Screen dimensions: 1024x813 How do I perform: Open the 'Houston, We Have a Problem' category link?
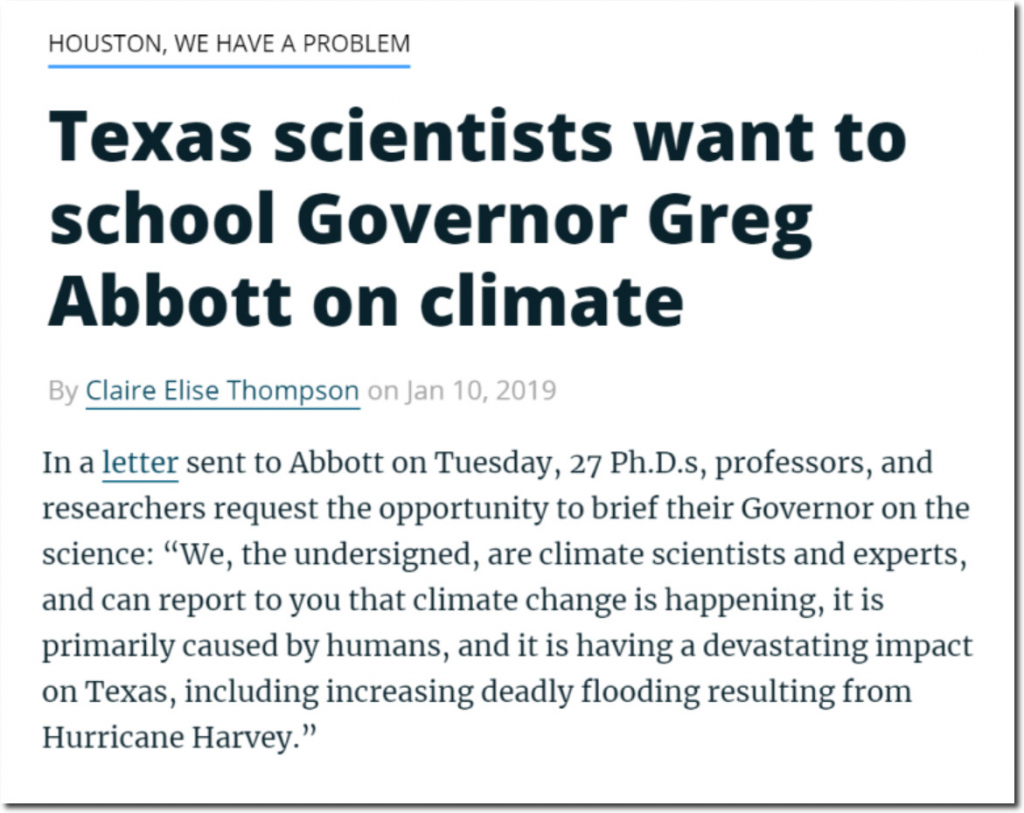click(229, 43)
